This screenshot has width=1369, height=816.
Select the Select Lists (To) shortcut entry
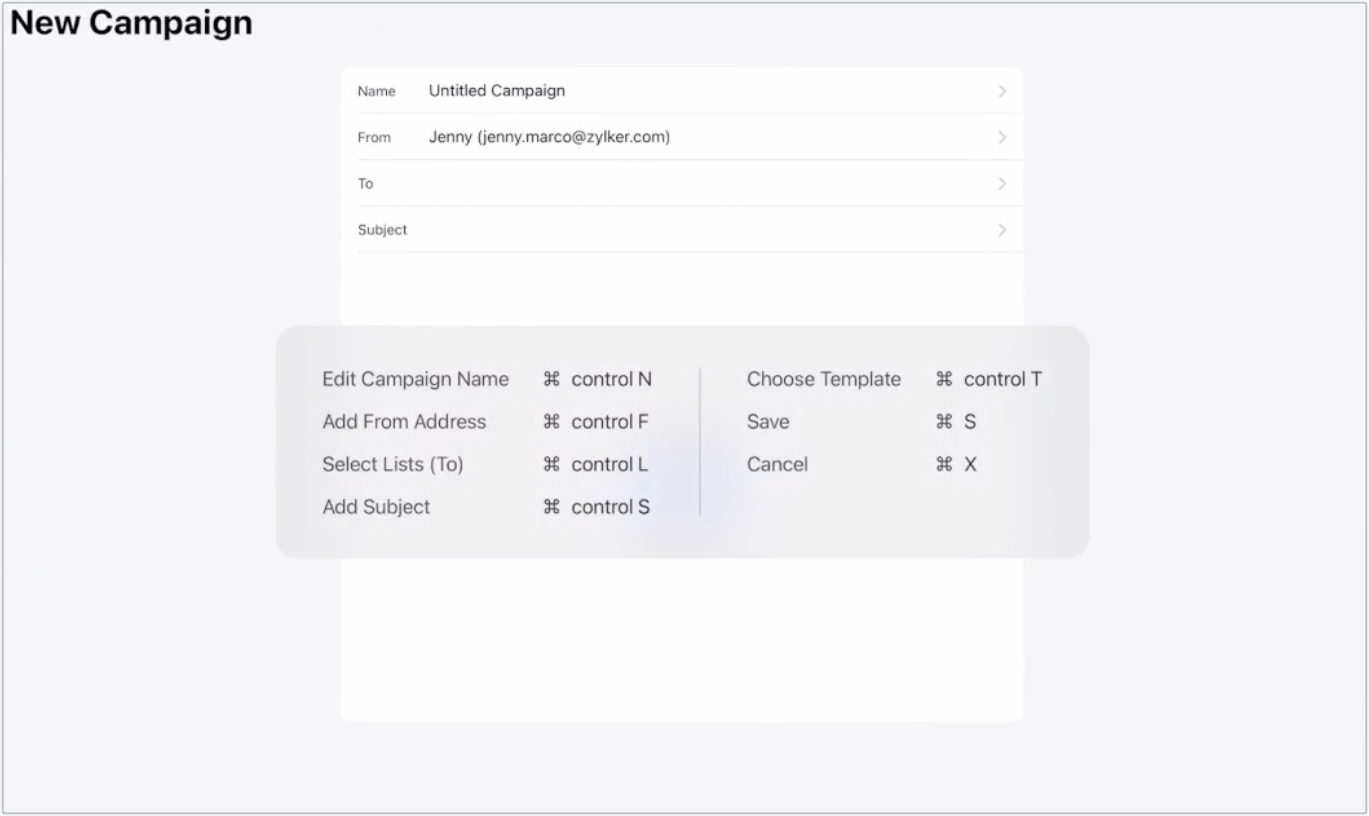[x=392, y=464]
